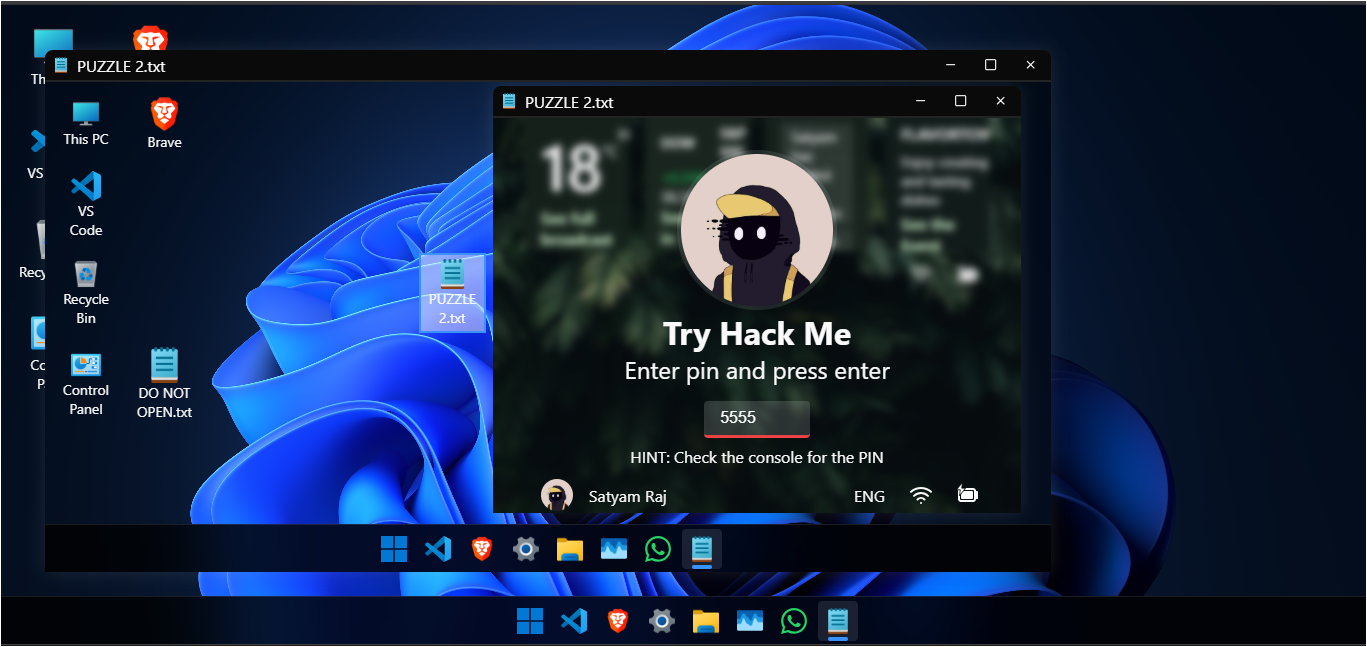The width and height of the screenshot is (1367, 647).
Task: Open Settings gear in the inner window taskbar
Action: pyautogui.click(x=526, y=549)
